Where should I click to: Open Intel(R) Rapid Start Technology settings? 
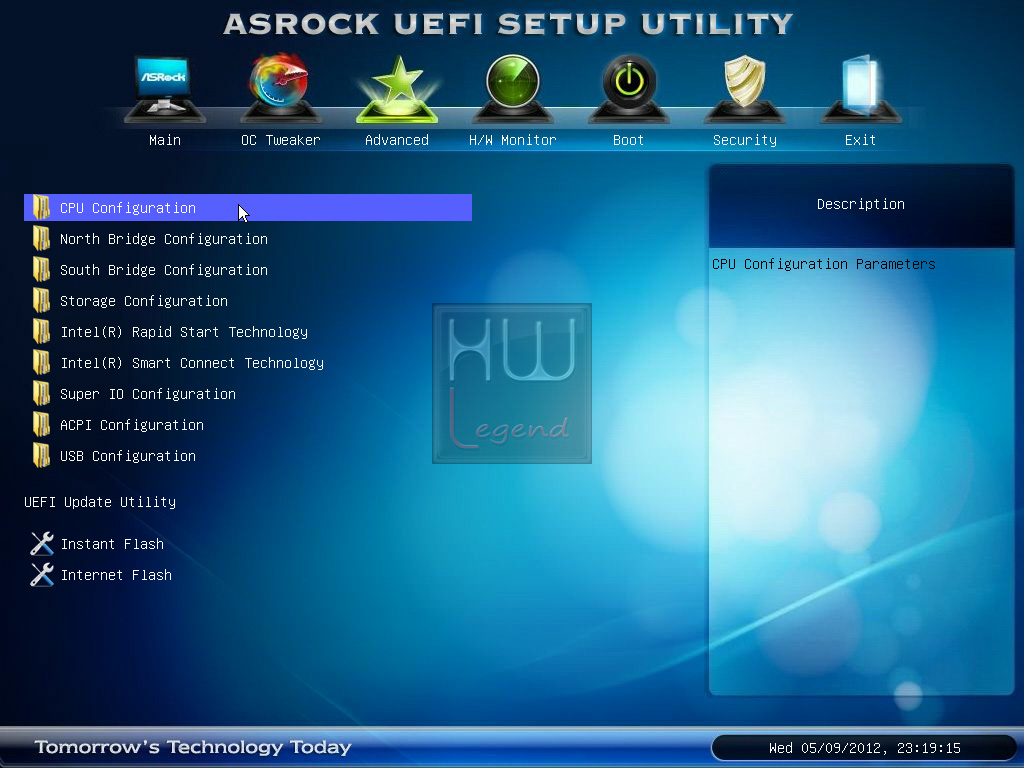pos(184,332)
